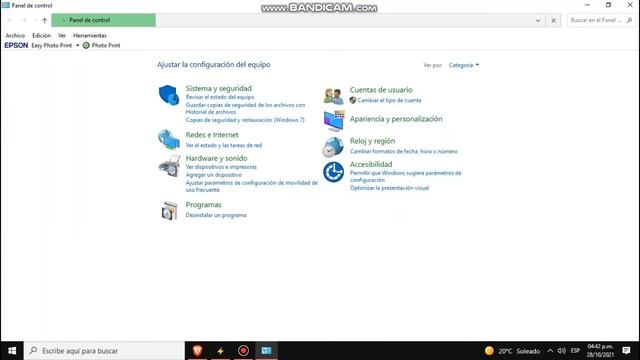Click the Control Panel icon in the title bar
This screenshot has width=640, height=360.
click(x=6, y=5)
